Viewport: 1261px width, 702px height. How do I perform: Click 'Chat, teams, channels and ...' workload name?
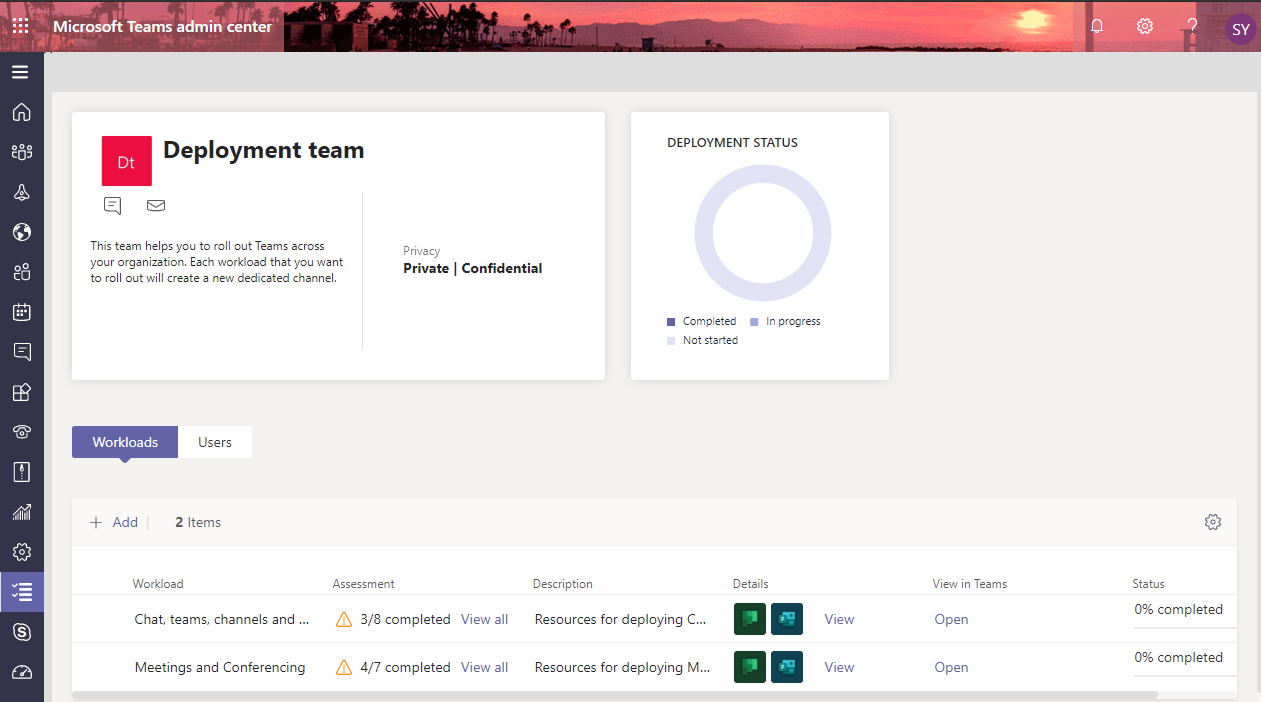click(x=222, y=619)
